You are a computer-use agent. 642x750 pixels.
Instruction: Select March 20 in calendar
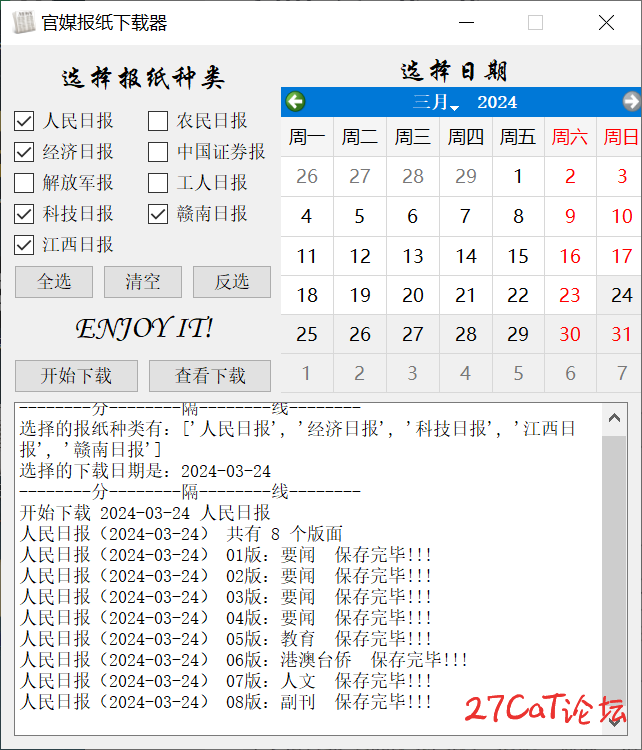[x=412, y=295]
